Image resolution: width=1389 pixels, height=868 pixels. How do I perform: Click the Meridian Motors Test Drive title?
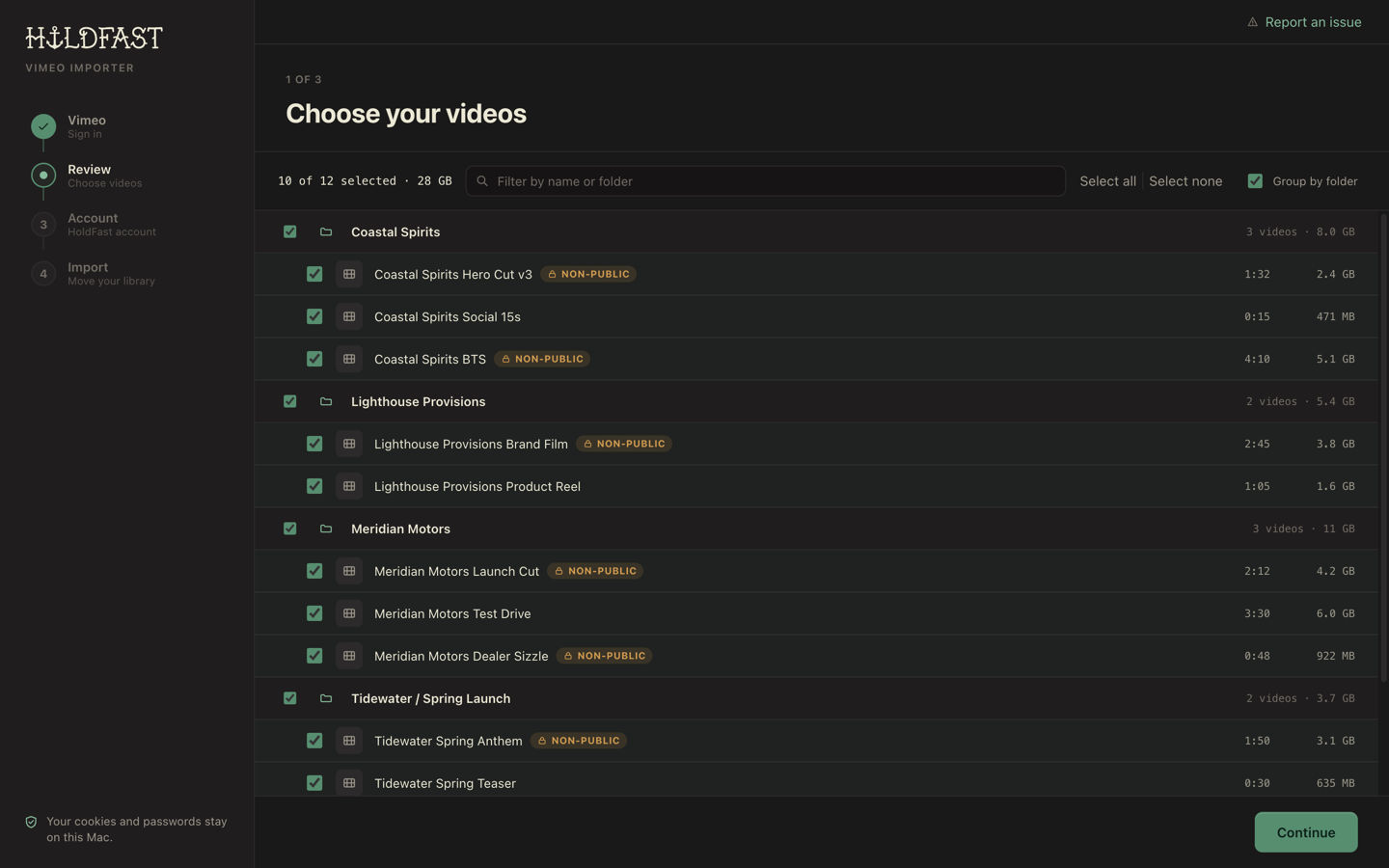(x=452, y=614)
